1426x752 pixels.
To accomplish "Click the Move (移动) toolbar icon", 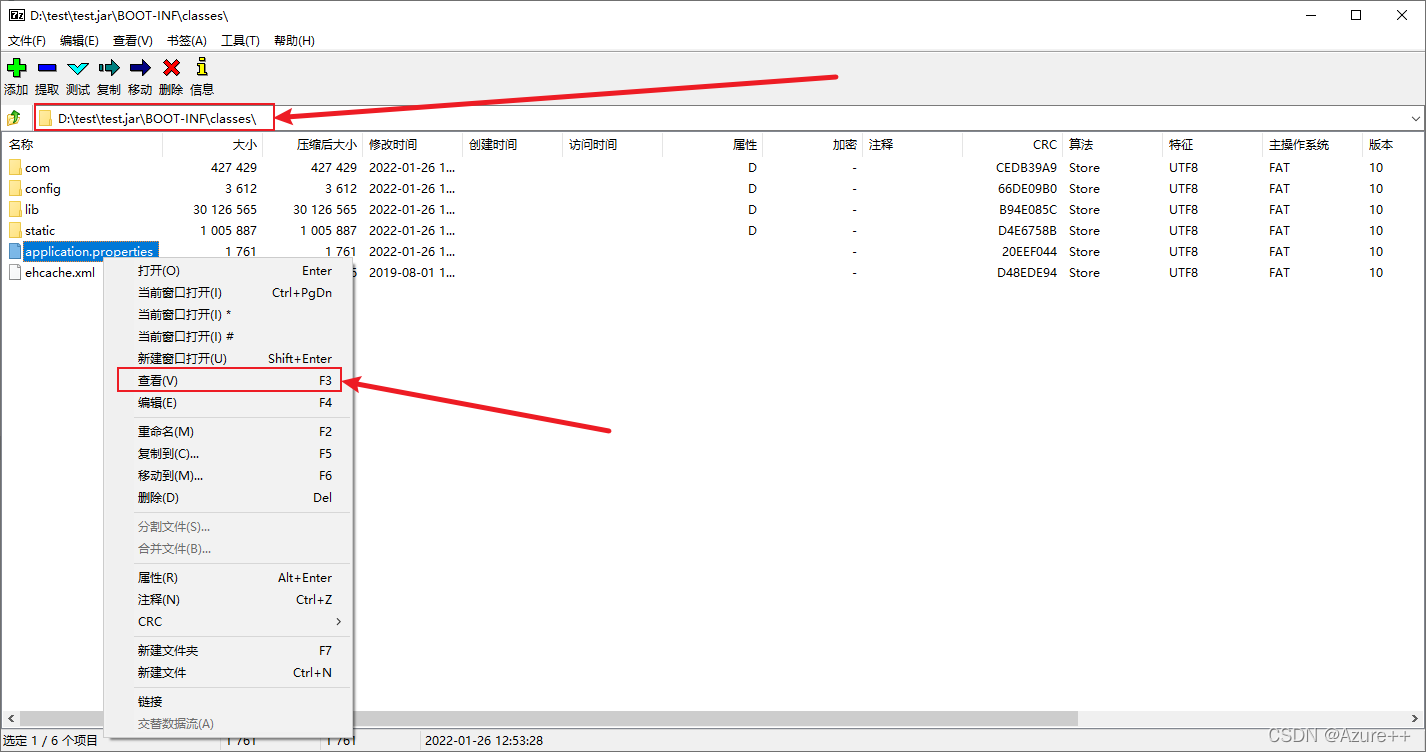I will click(x=140, y=68).
